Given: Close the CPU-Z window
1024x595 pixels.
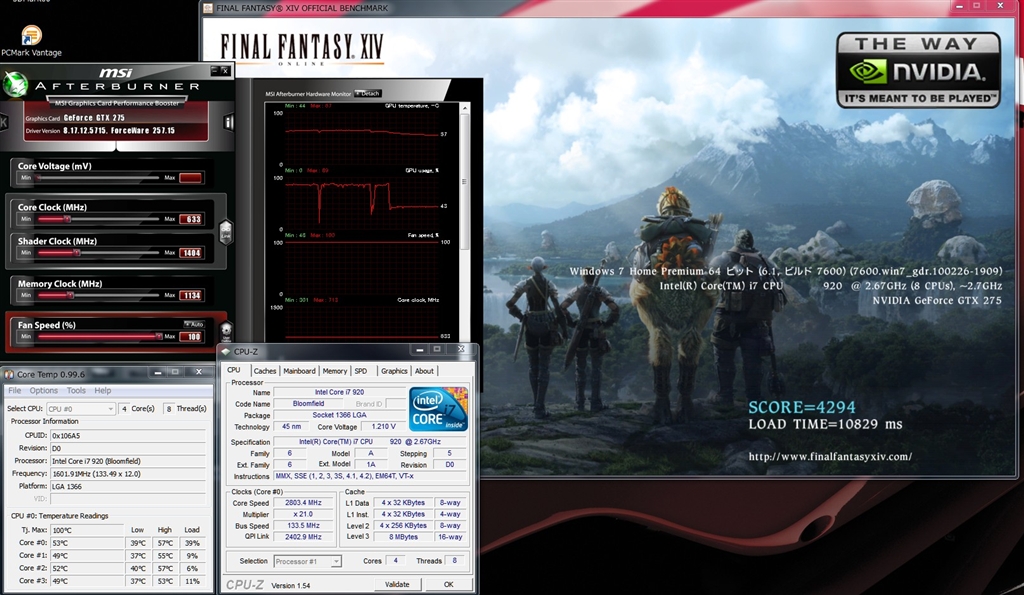Looking at the screenshot, I should coord(461,350).
